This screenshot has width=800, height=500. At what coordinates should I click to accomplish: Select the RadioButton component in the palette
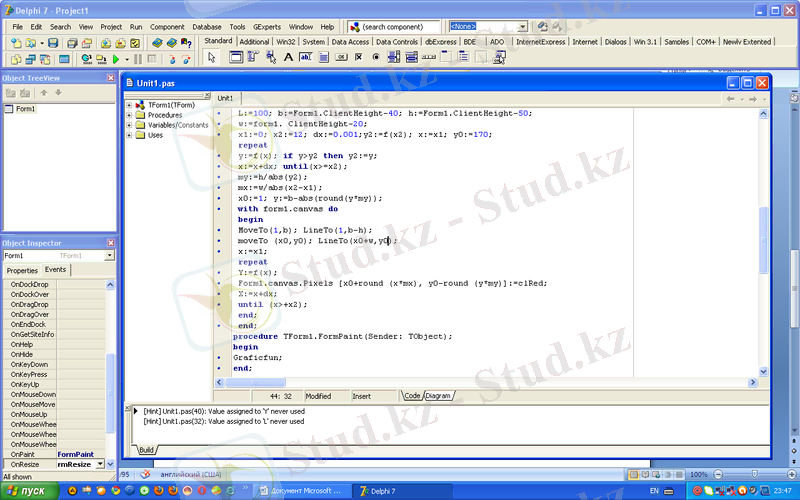point(376,58)
